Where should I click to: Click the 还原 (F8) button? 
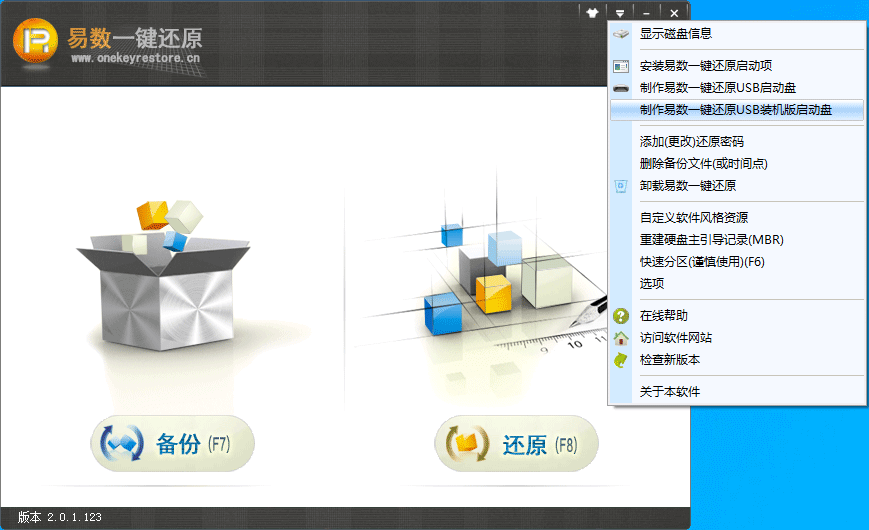517,444
